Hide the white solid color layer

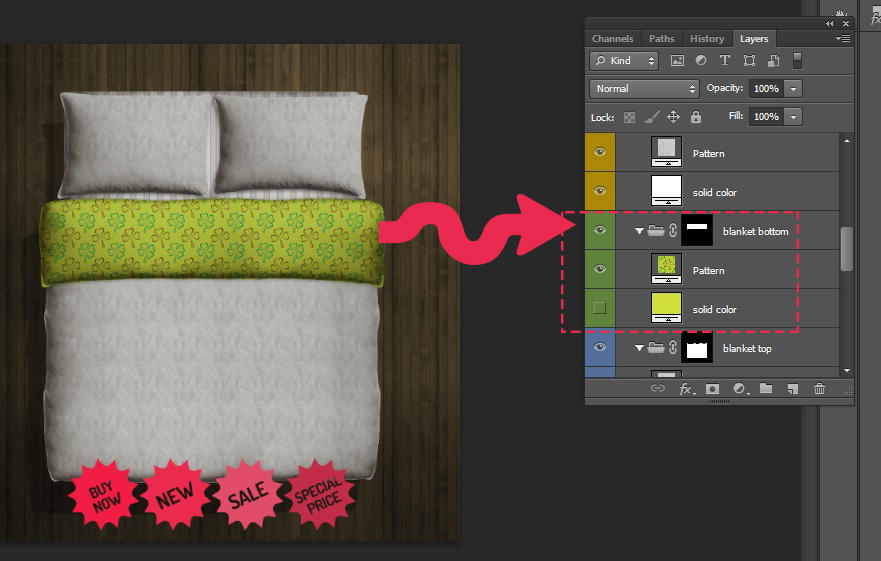[x=600, y=191]
